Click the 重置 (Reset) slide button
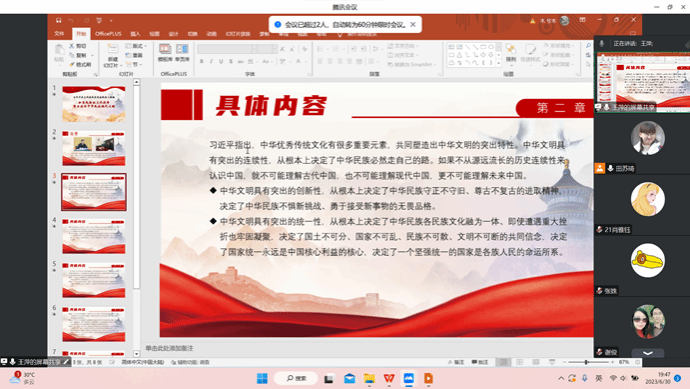Image resolution: width=690 pixels, height=389 pixels. pos(134,55)
